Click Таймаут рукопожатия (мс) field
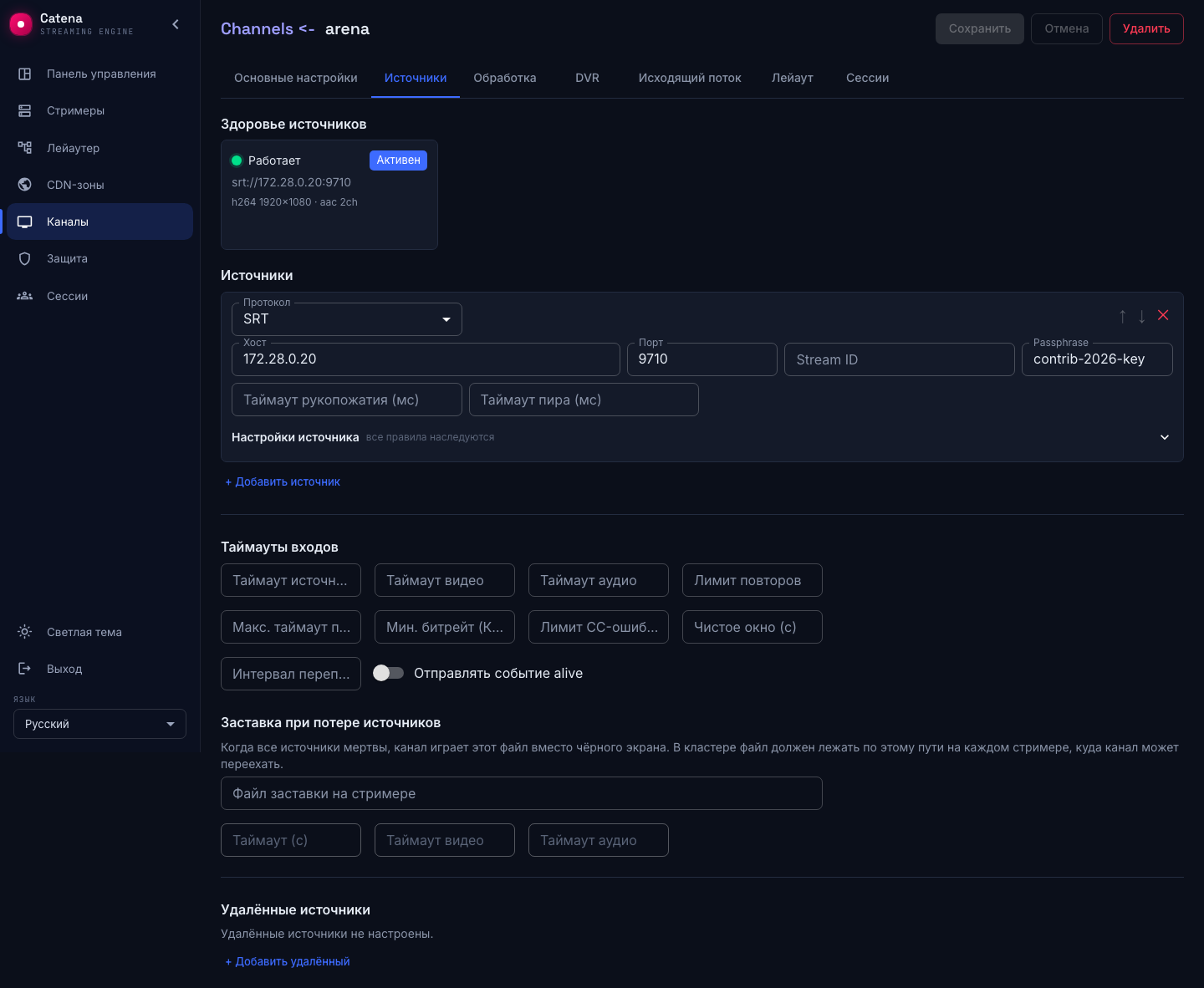The width and height of the screenshot is (1204, 988). (347, 400)
